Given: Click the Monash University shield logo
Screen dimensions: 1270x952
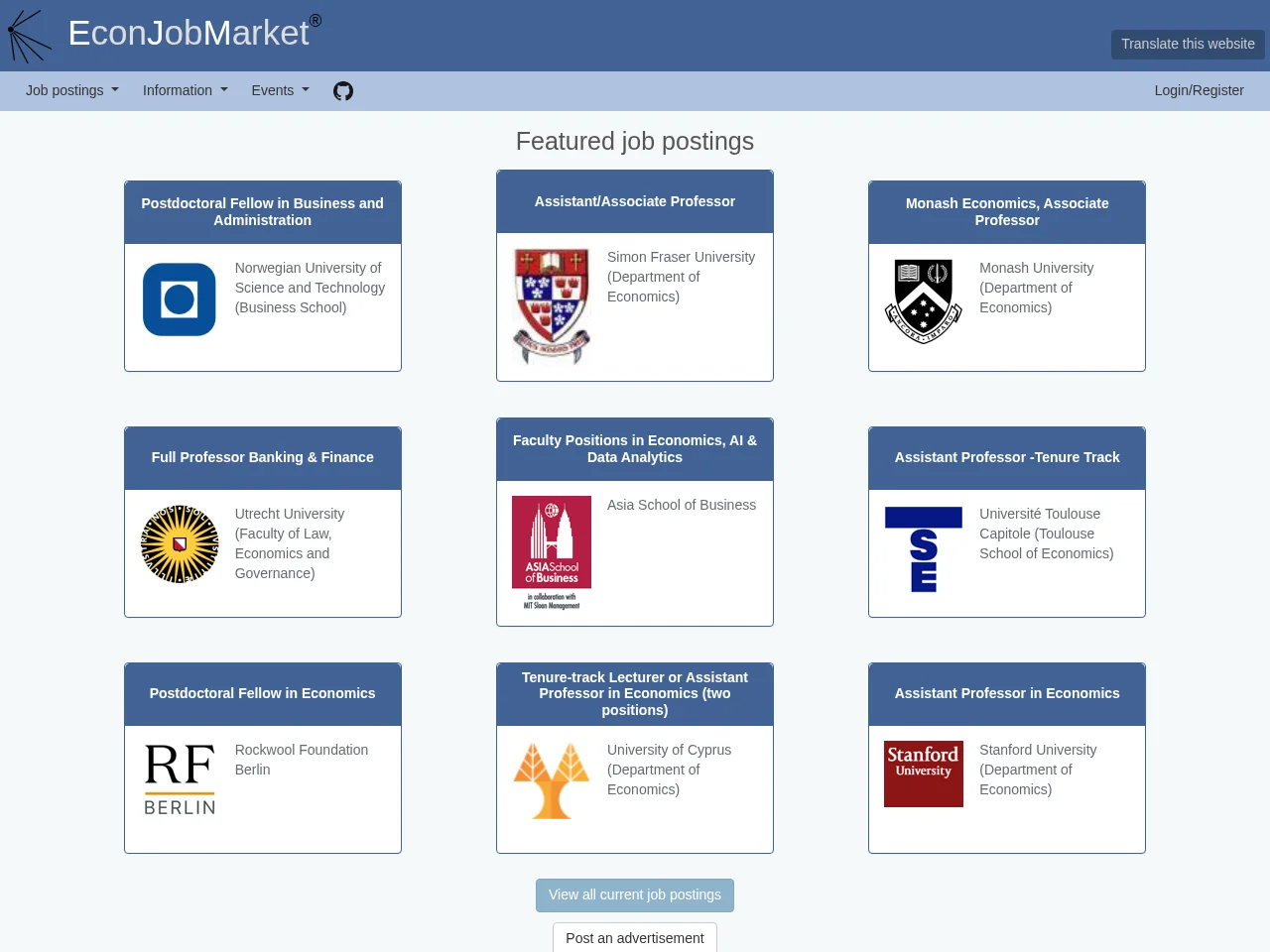Looking at the screenshot, I should point(924,300).
